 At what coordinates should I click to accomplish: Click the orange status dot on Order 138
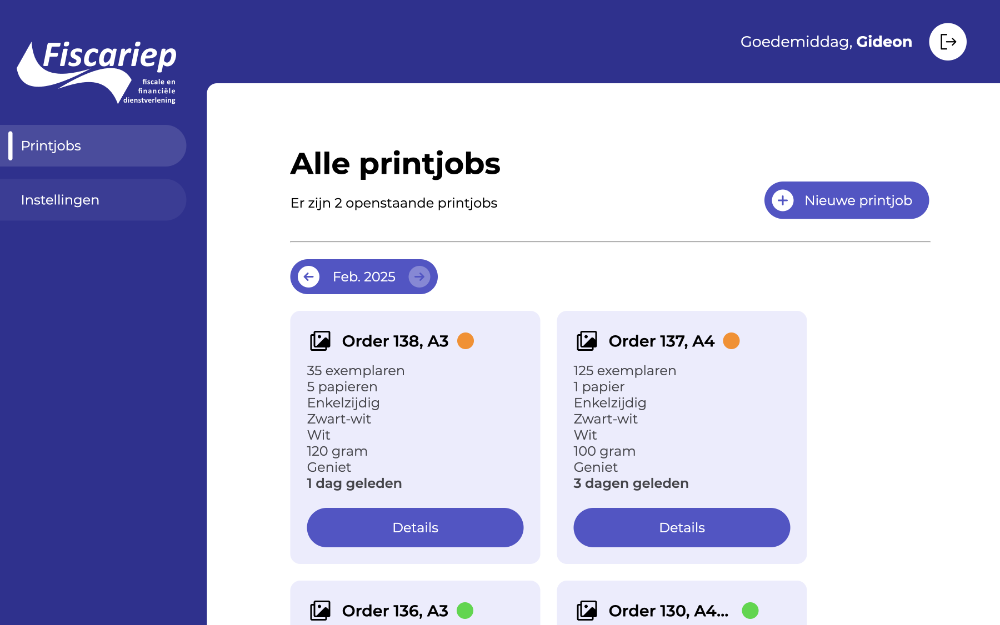pyautogui.click(x=465, y=340)
